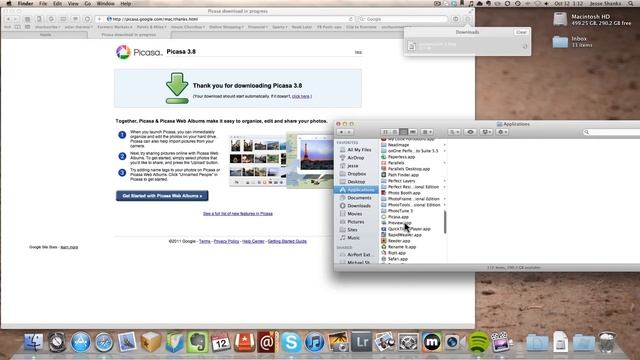Open the Getting Started Guide footer link

point(287,241)
